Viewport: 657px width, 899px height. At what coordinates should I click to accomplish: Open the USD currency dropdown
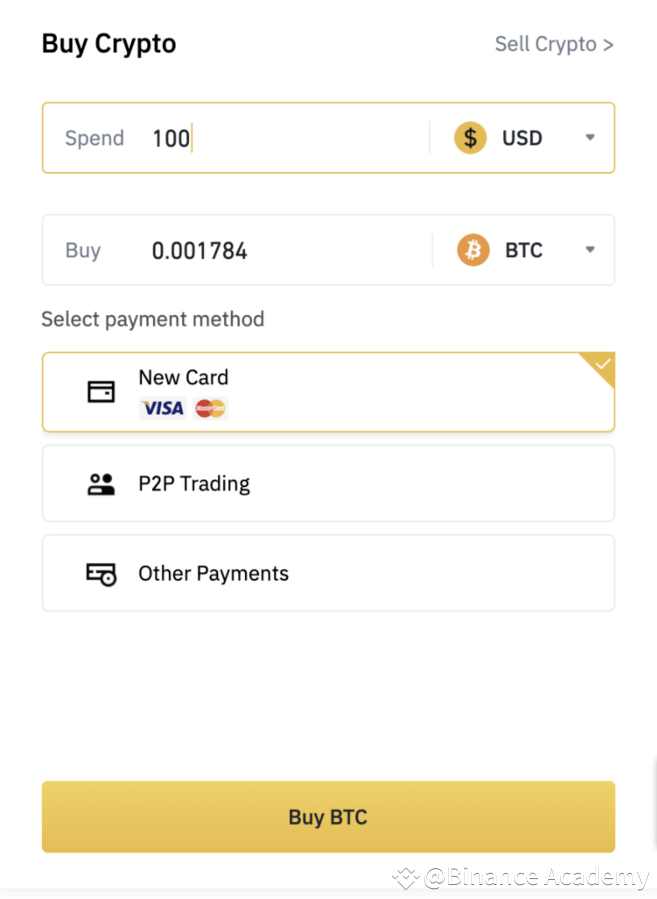589,138
